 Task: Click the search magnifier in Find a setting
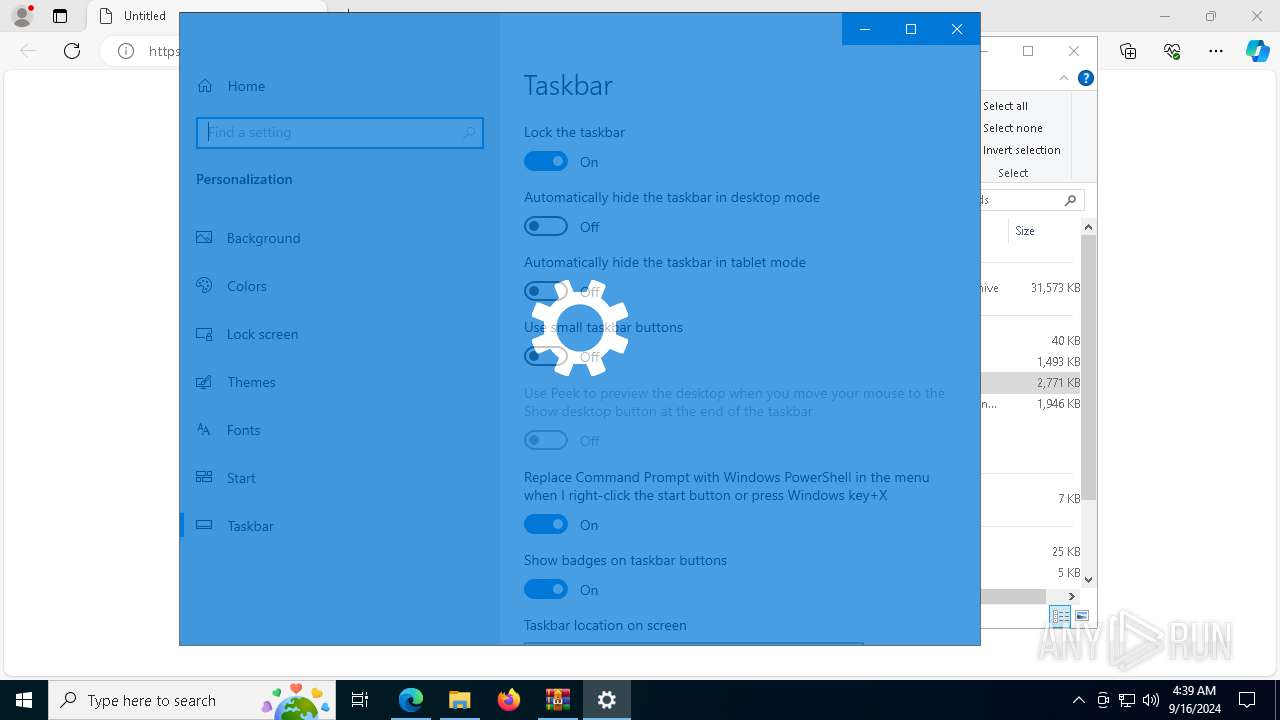tap(469, 132)
